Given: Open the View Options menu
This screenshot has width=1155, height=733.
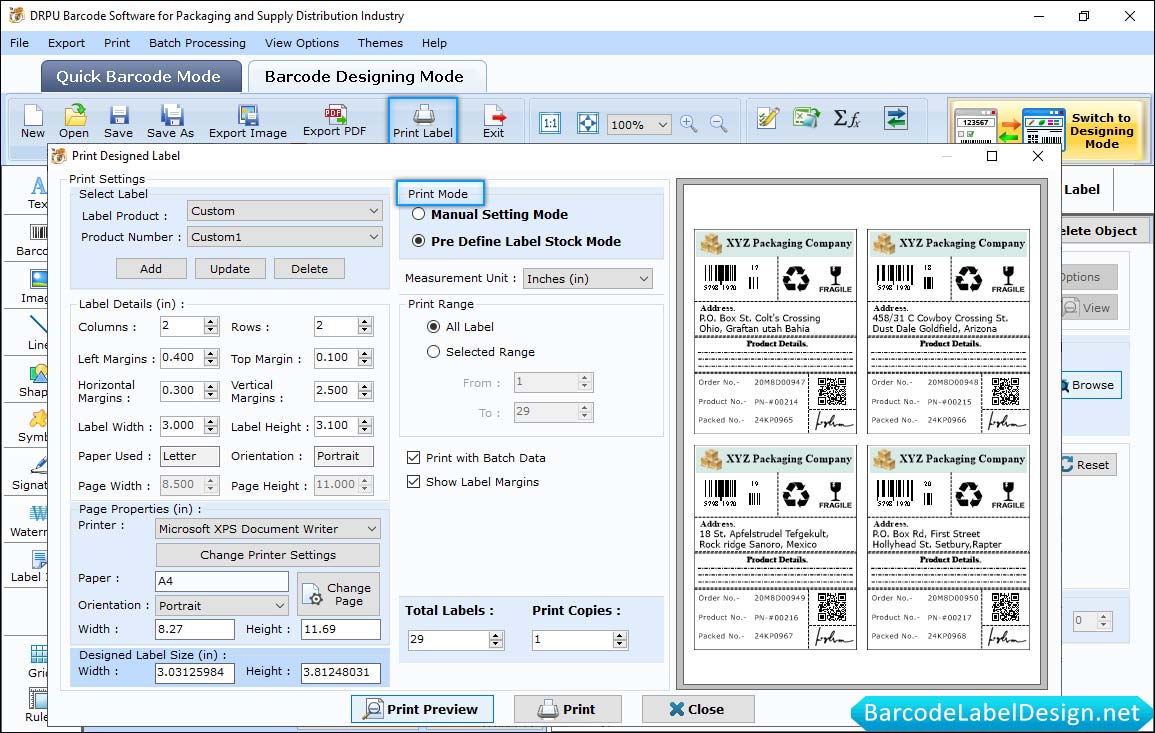Looking at the screenshot, I should 302,43.
